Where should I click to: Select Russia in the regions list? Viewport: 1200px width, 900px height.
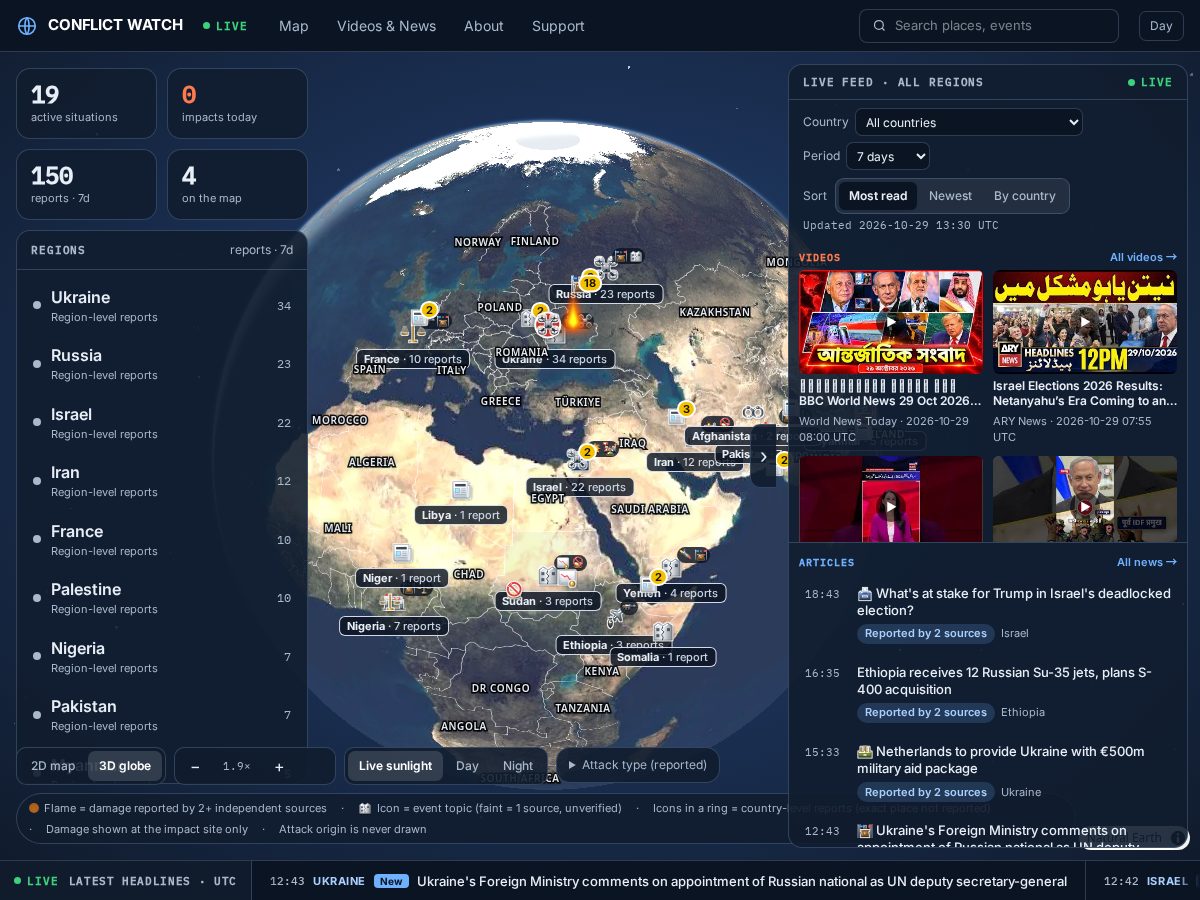pyautogui.click(x=161, y=365)
